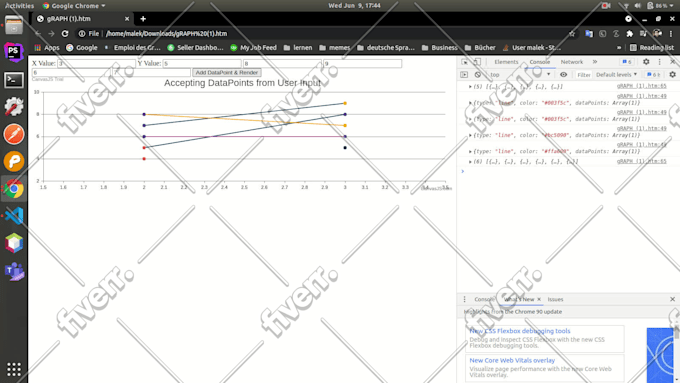Open Show Applications grid in the dock
Viewport: 680px width, 383px height.
(x=14, y=369)
